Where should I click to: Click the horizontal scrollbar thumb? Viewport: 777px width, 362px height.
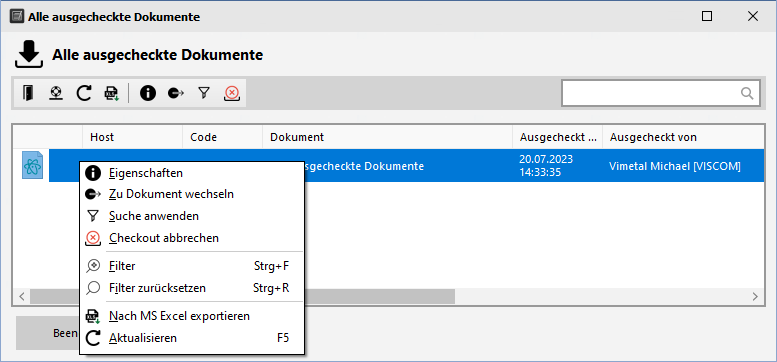pyautogui.click(x=242, y=297)
